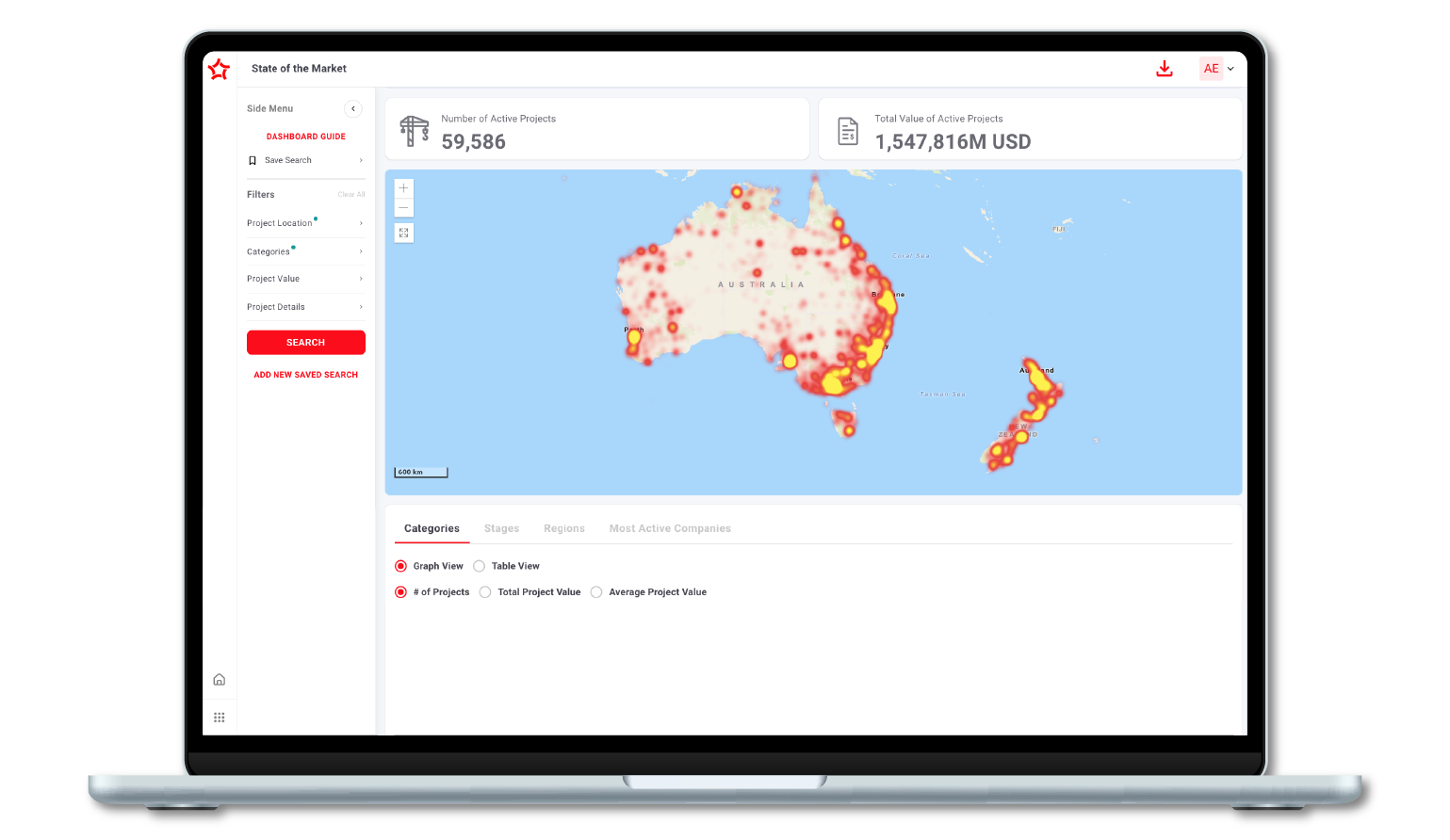1450x840 pixels.
Task: Zoom in on the map
Action: tap(403, 188)
